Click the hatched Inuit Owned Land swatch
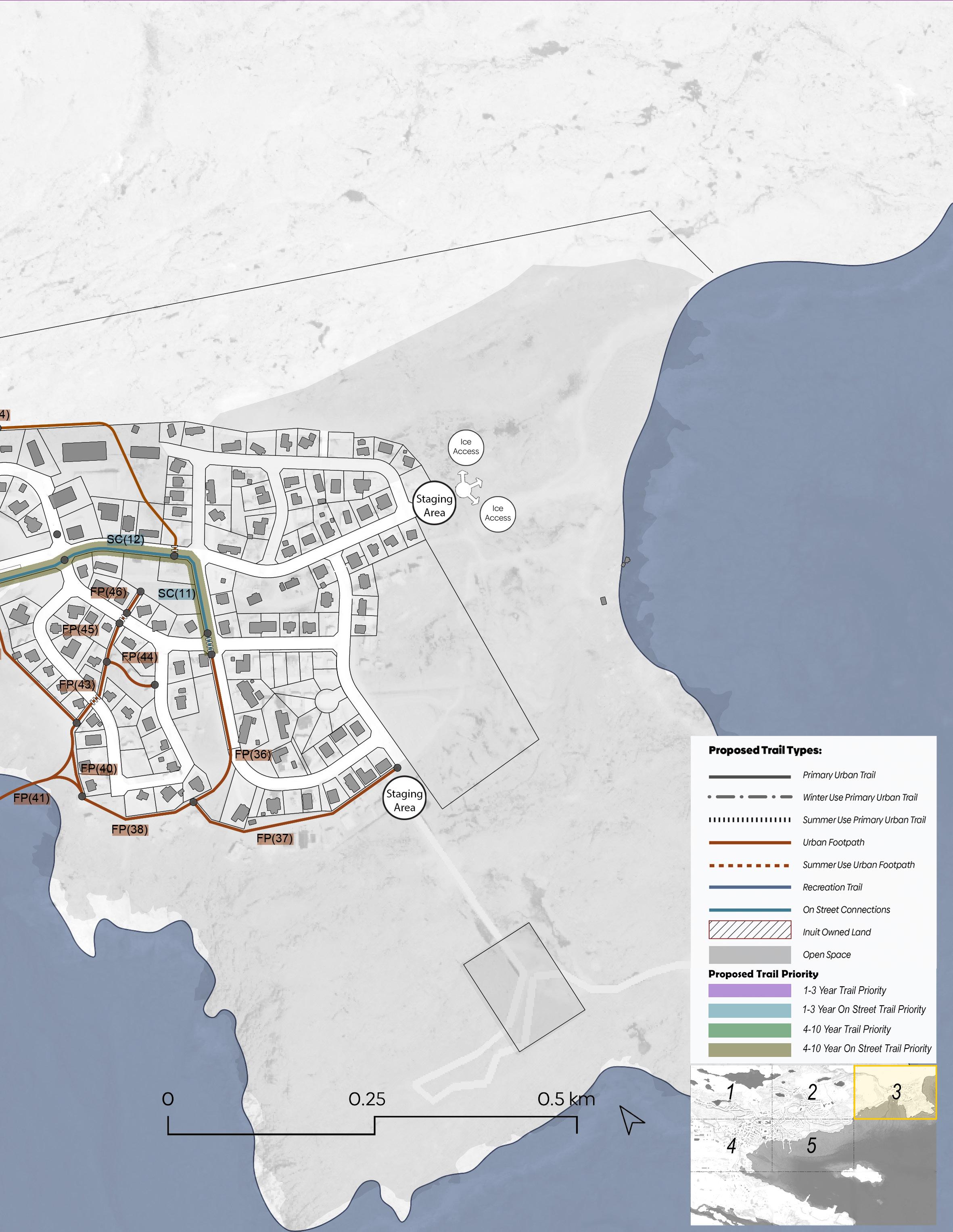Viewport: 953px width, 1232px height. [x=749, y=929]
